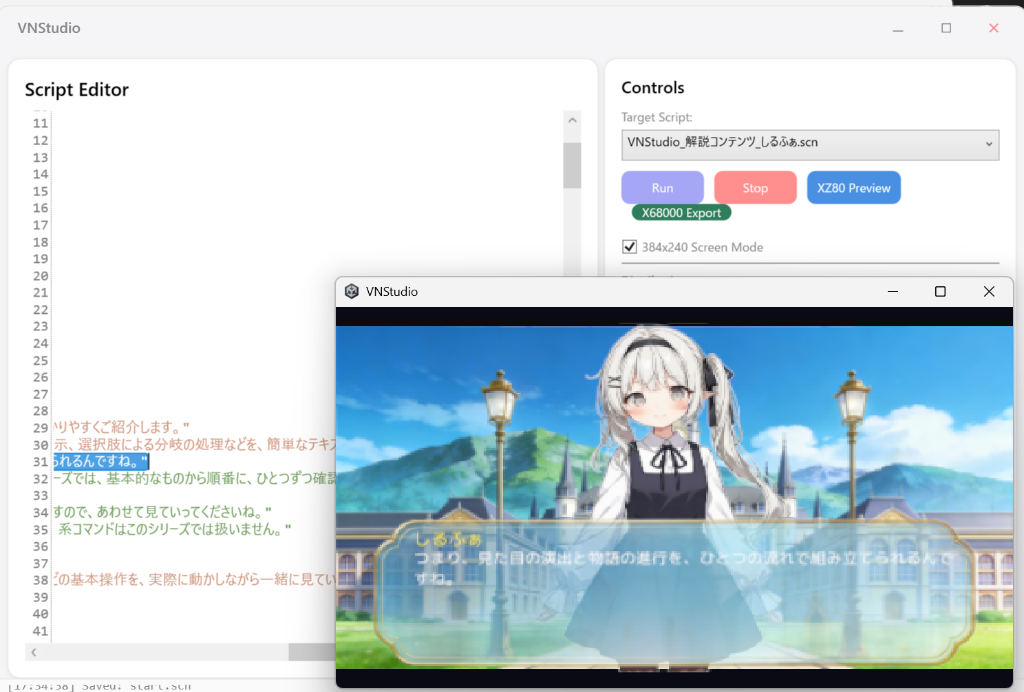Click the Script Editor heading
The height and width of the screenshot is (692, 1024).
pos(76,89)
